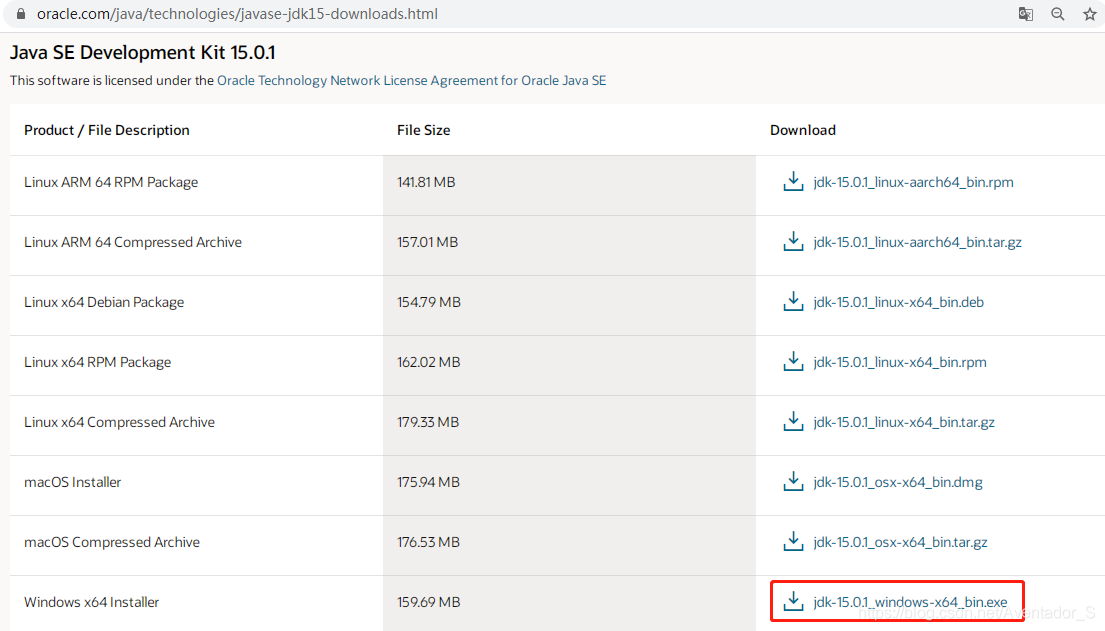Screen dimensions: 1105x631
Task: Click download icon for linux-x64 tar.gz archive
Action: [x=793, y=422]
